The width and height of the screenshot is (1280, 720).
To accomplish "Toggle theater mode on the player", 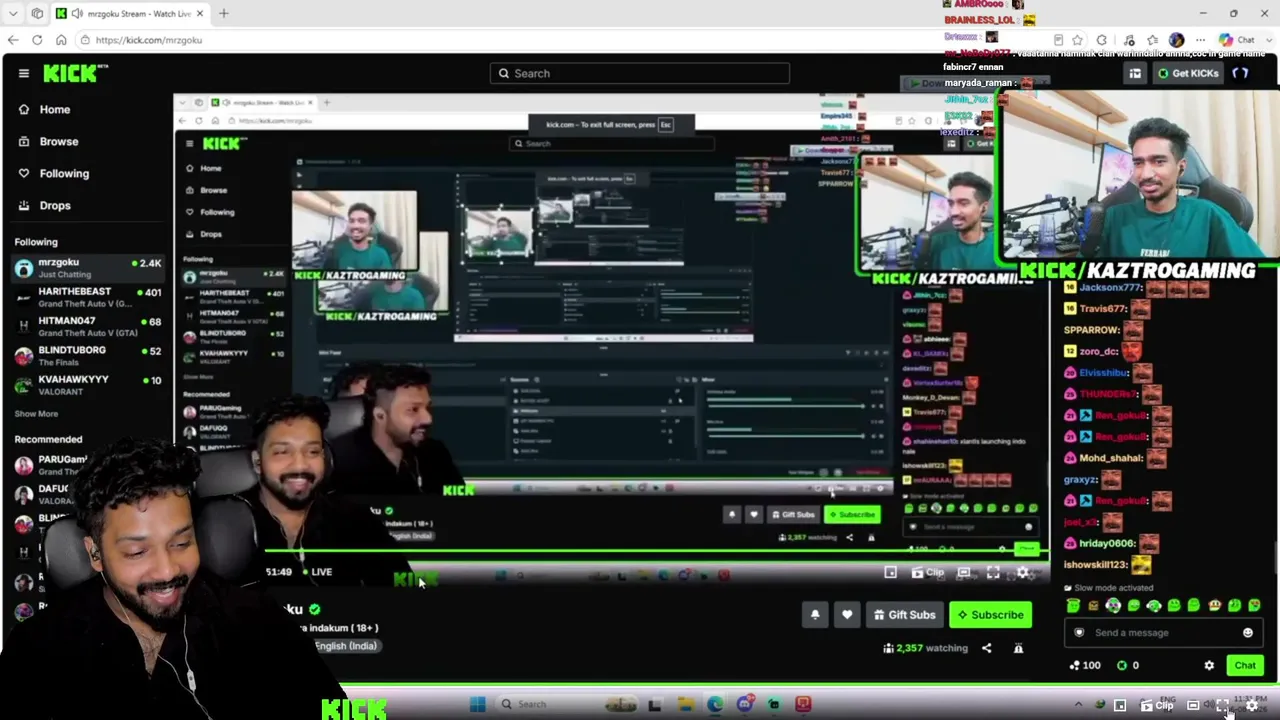I will tap(963, 573).
